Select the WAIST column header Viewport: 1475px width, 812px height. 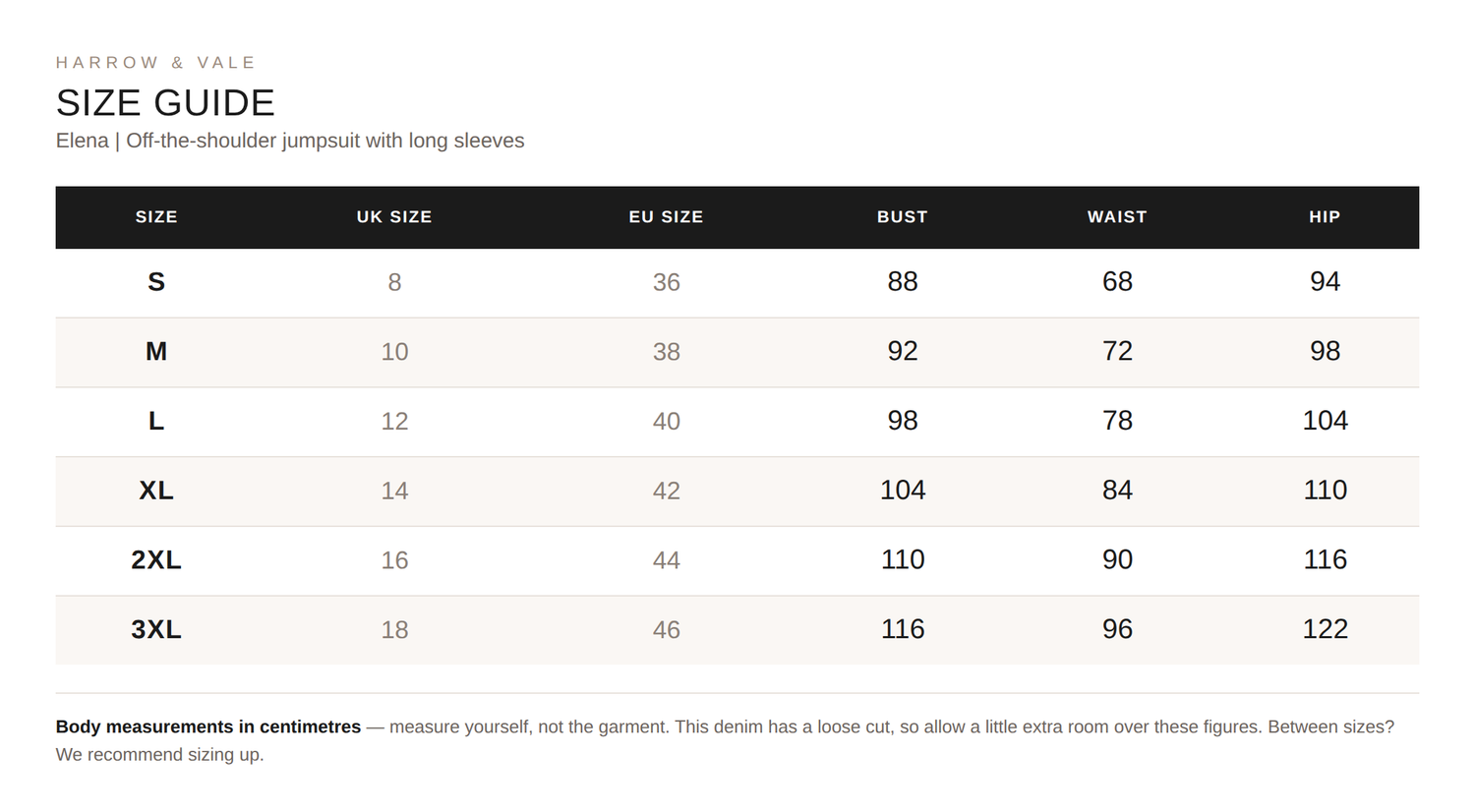click(x=1117, y=217)
